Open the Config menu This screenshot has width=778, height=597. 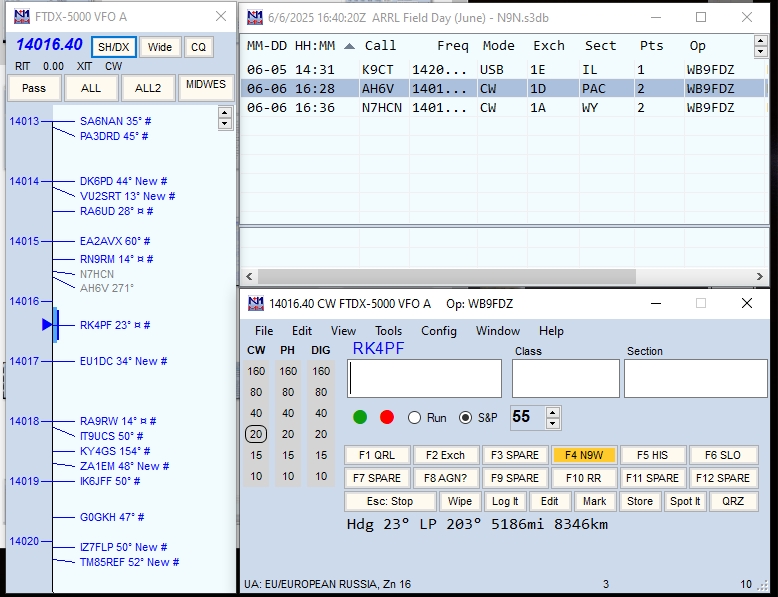[x=438, y=331]
